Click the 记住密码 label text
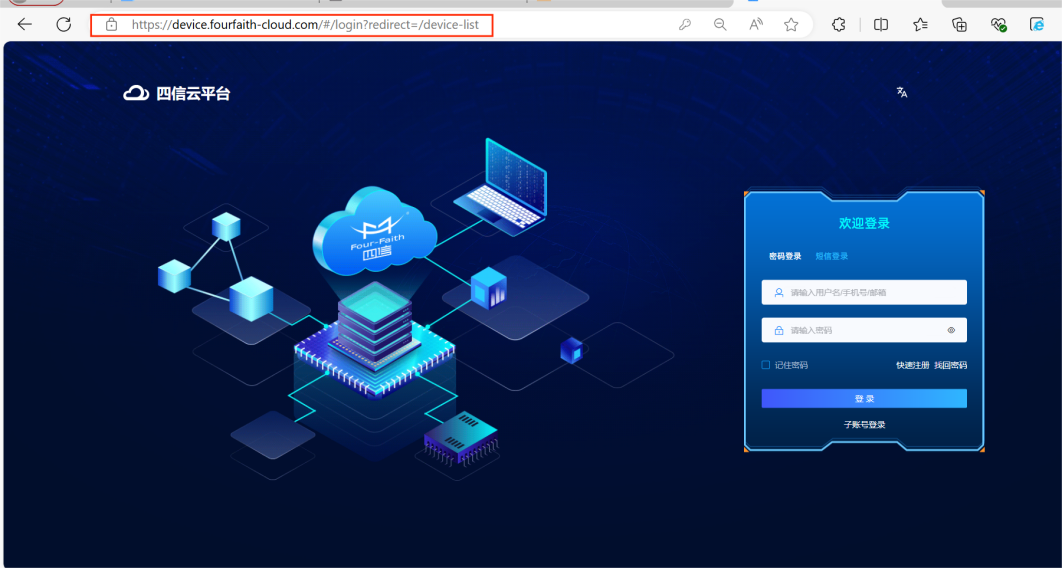 coord(791,365)
